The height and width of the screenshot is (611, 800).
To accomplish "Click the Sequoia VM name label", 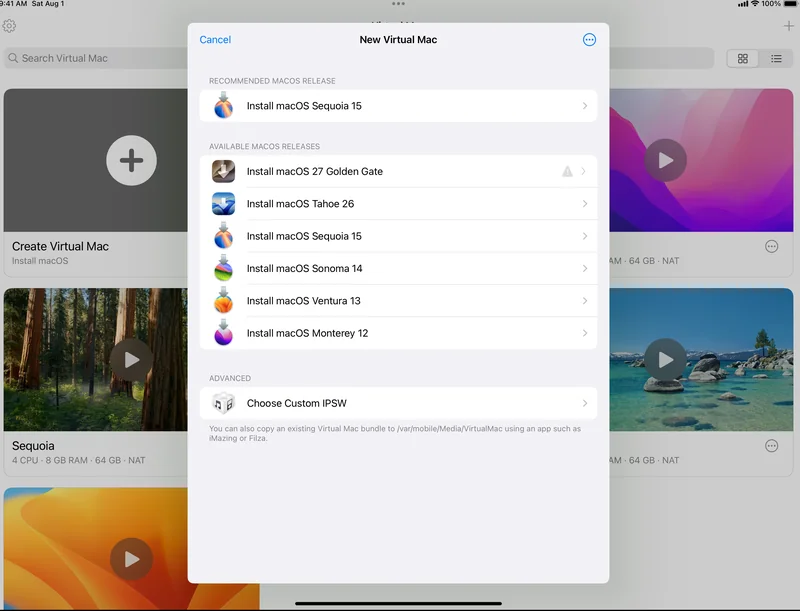I will (33, 446).
